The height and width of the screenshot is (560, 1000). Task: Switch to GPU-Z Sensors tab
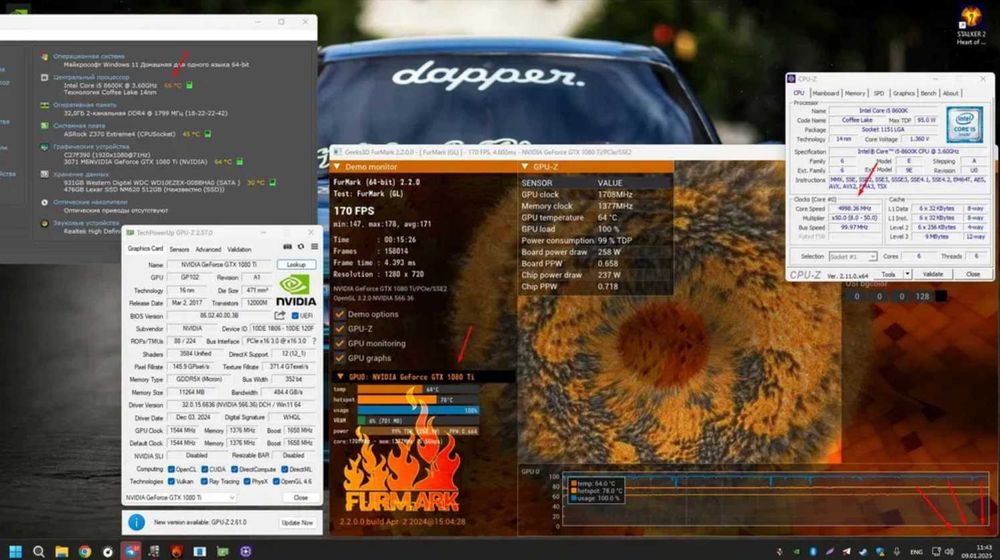[179, 249]
